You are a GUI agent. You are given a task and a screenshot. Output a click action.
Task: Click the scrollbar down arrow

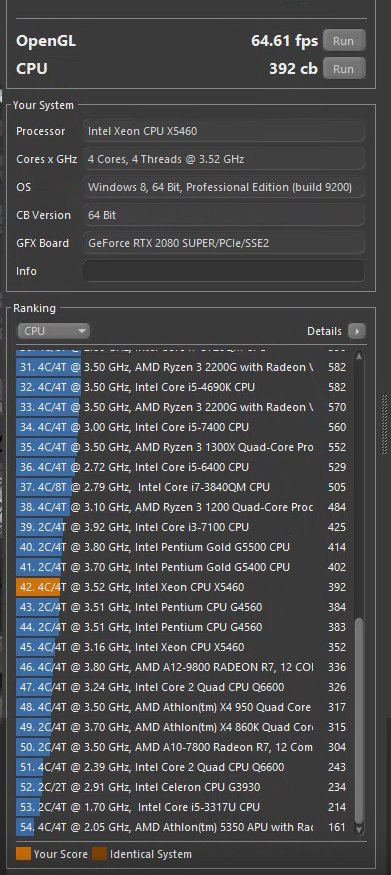[x=359, y=829]
